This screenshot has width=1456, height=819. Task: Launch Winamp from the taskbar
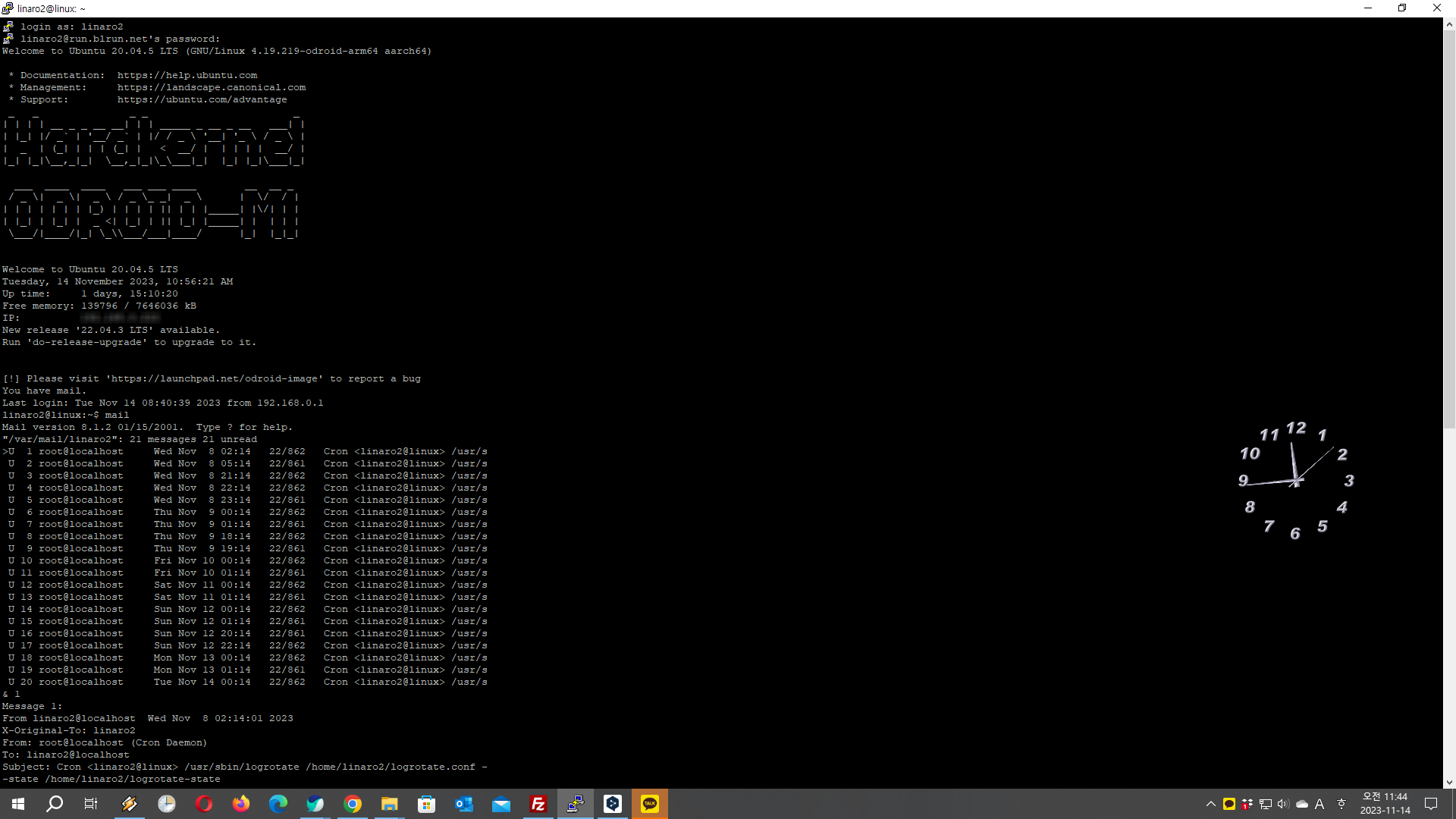point(129,804)
